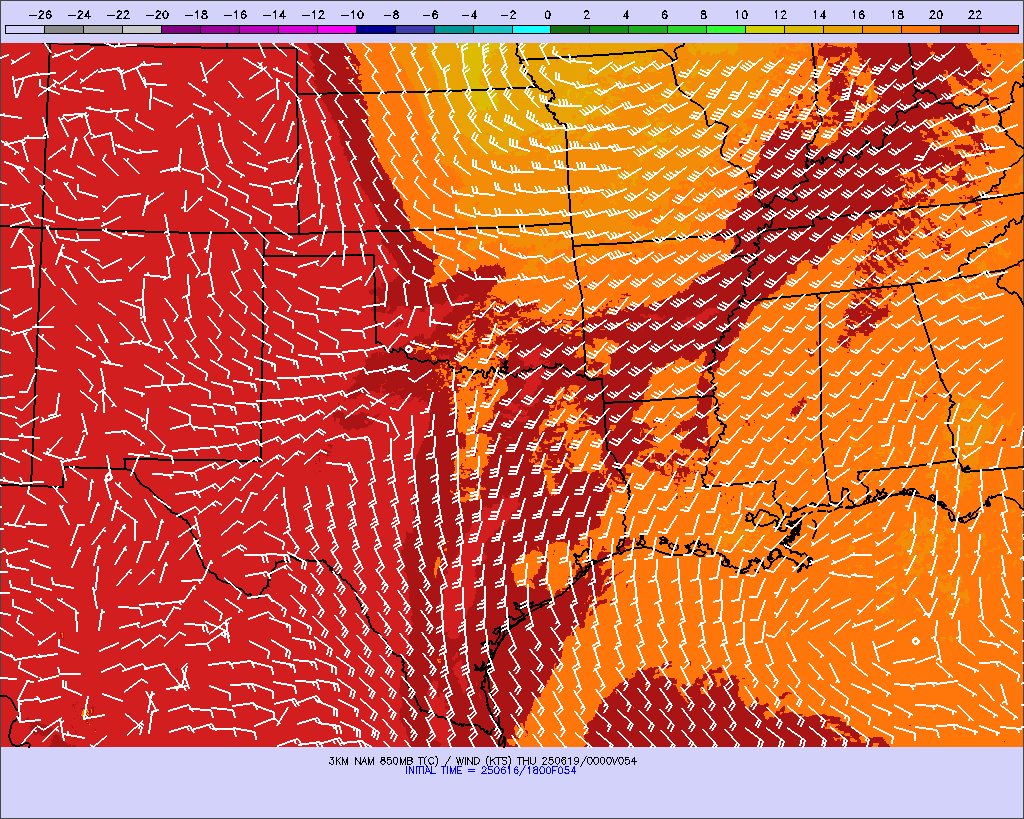
Task: Pick the teal swatch between -6 and -4
Action: pyautogui.click(x=453, y=29)
